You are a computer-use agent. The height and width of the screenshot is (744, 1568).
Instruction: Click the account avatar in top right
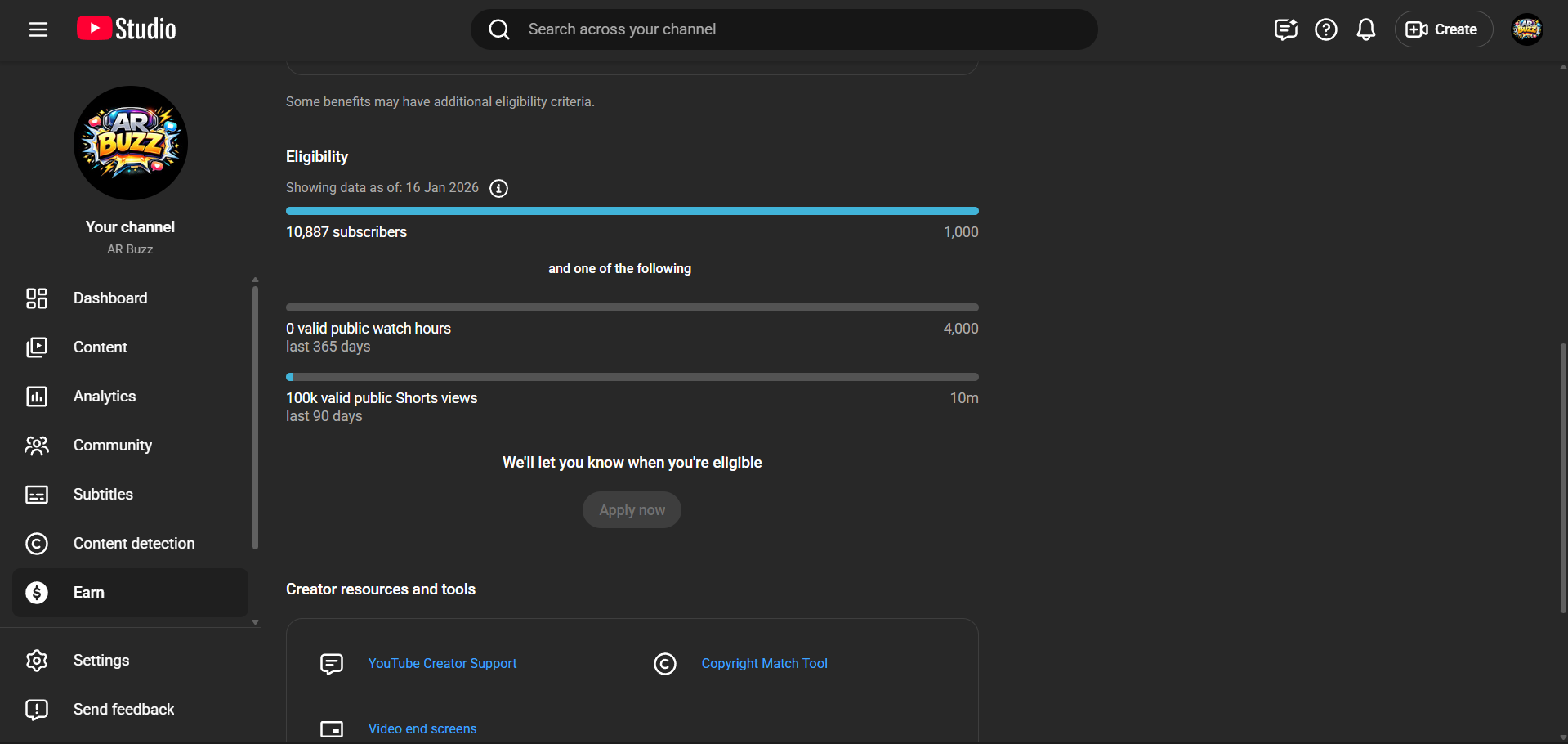pyautogui.click(x=1526, y=29)
